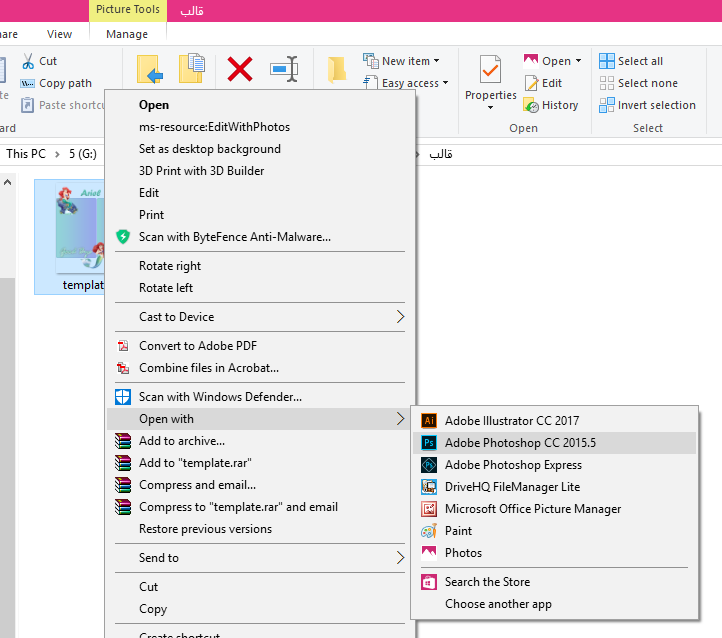This screenshot has width=722, height=638.
Task: Select Add to "template.rar"
Action: click(260, 463)
